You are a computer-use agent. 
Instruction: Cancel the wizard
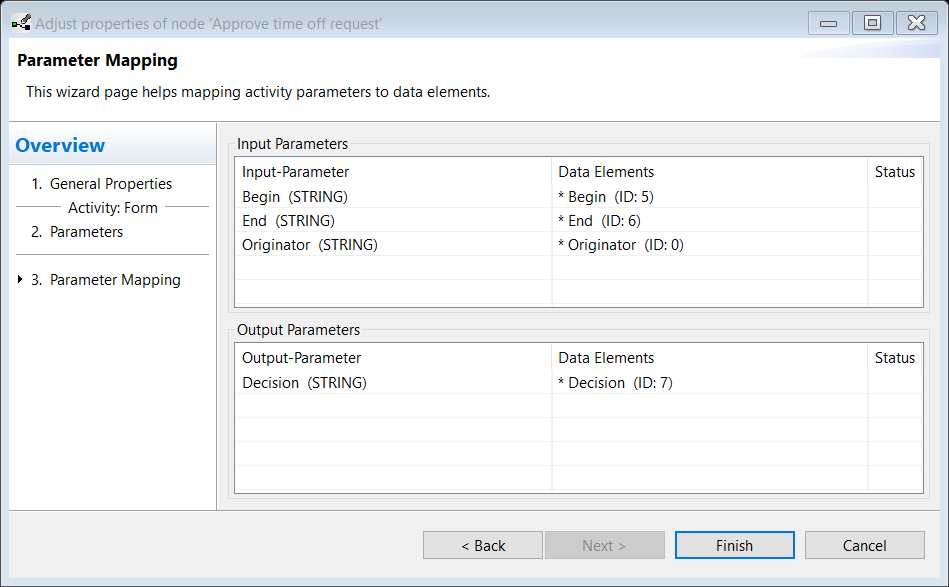pyautogui.click(x=864, y=545)
